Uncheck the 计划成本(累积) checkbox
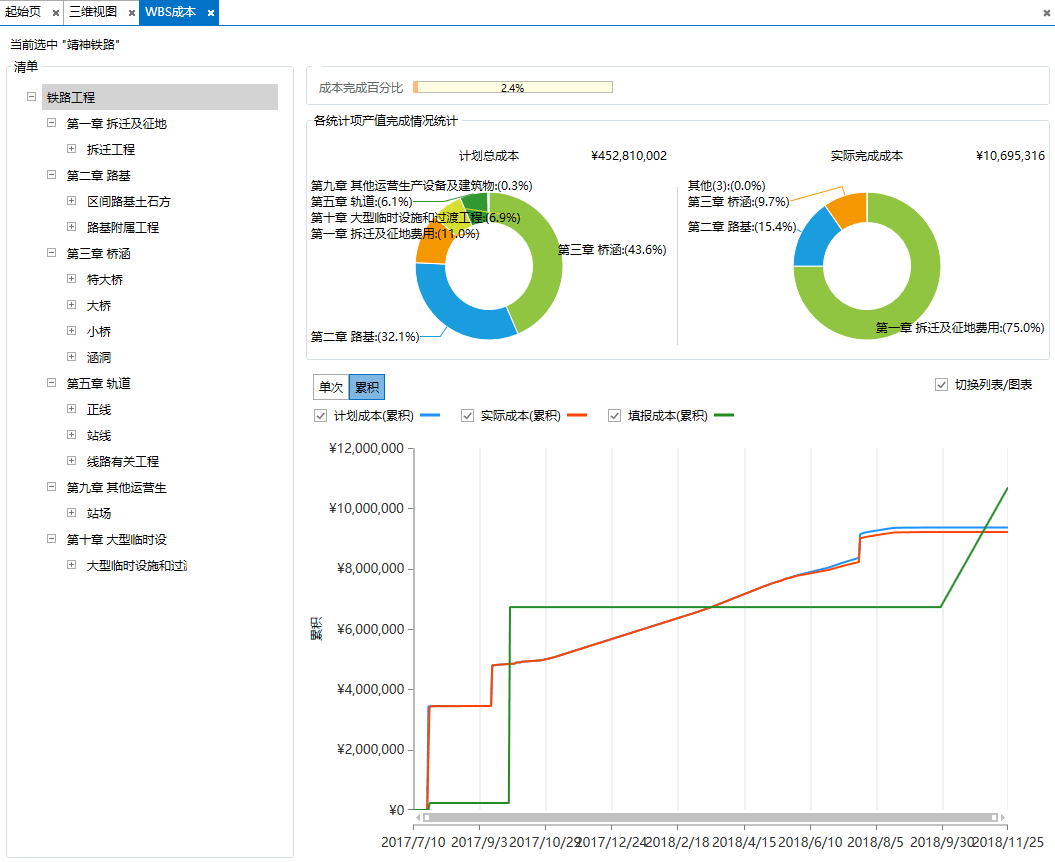 pos(320,416)
